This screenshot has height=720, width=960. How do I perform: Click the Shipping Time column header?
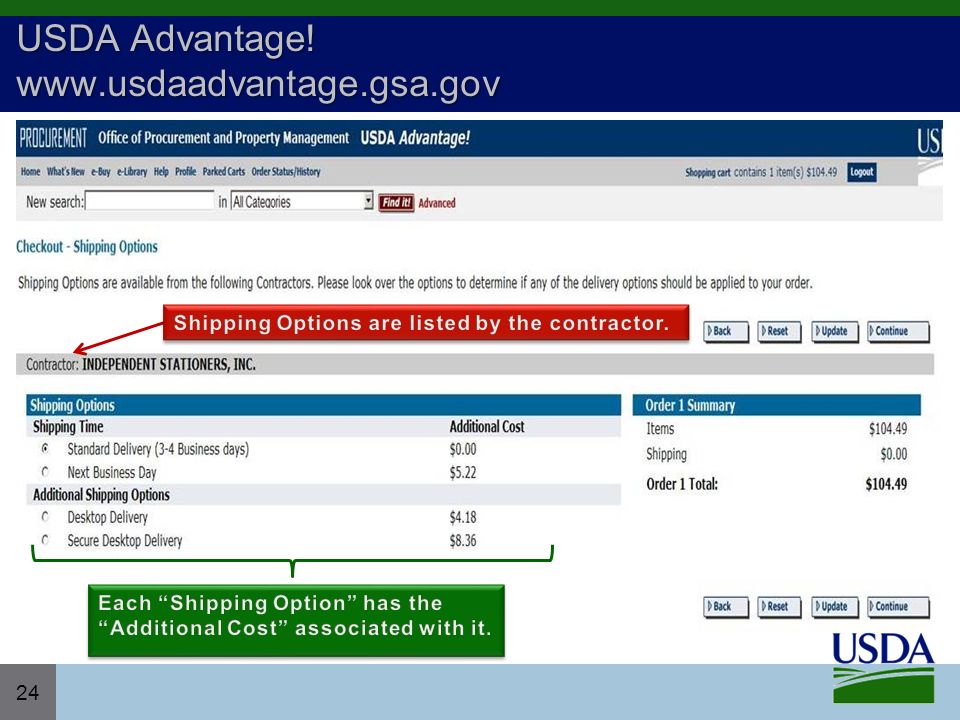68,427
